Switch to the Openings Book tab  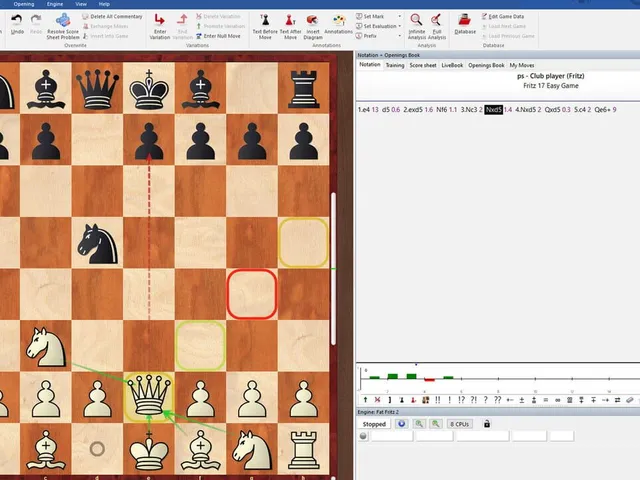(x=486, y=65)
